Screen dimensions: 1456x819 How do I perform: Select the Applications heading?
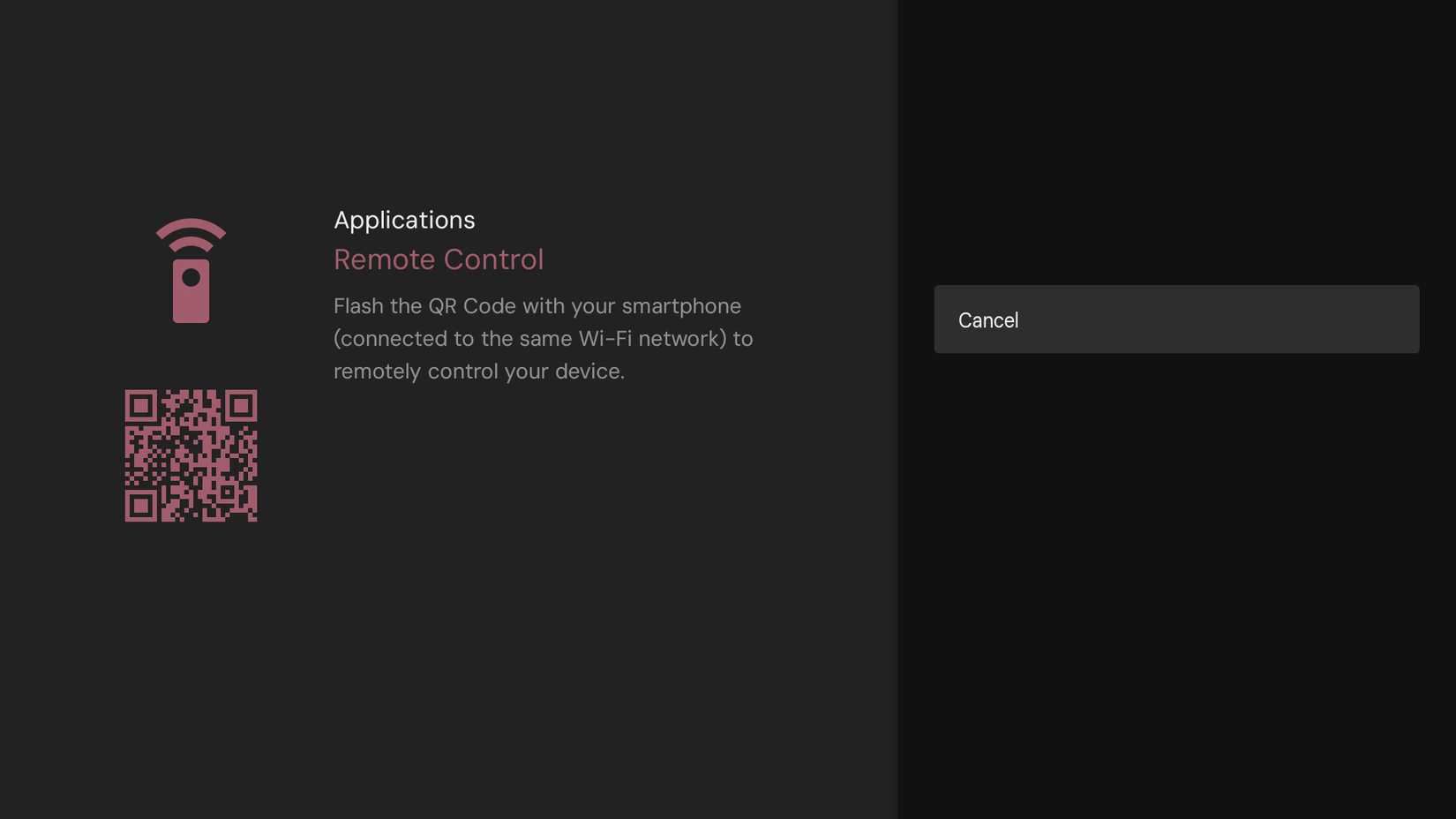(x=404, y=220)
